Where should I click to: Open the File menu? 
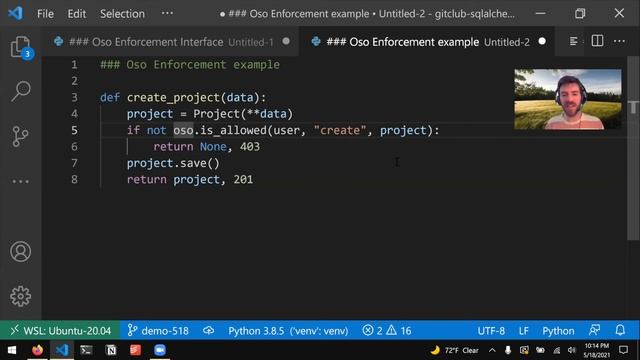pos(45,14)
